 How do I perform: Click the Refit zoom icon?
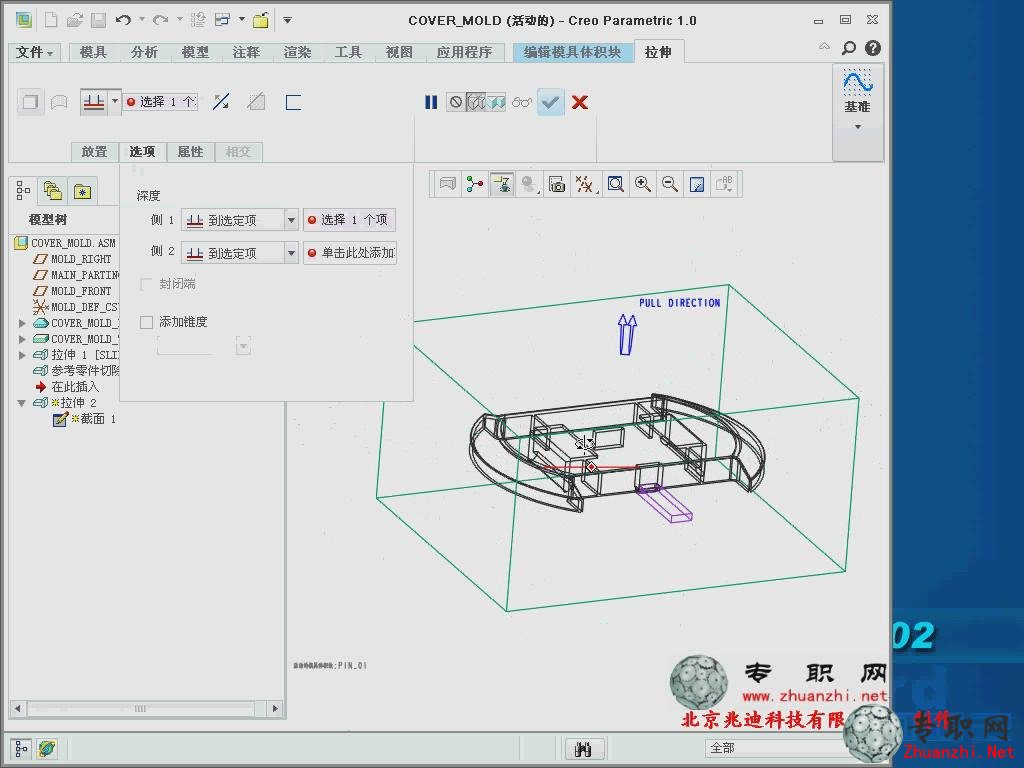615,184
